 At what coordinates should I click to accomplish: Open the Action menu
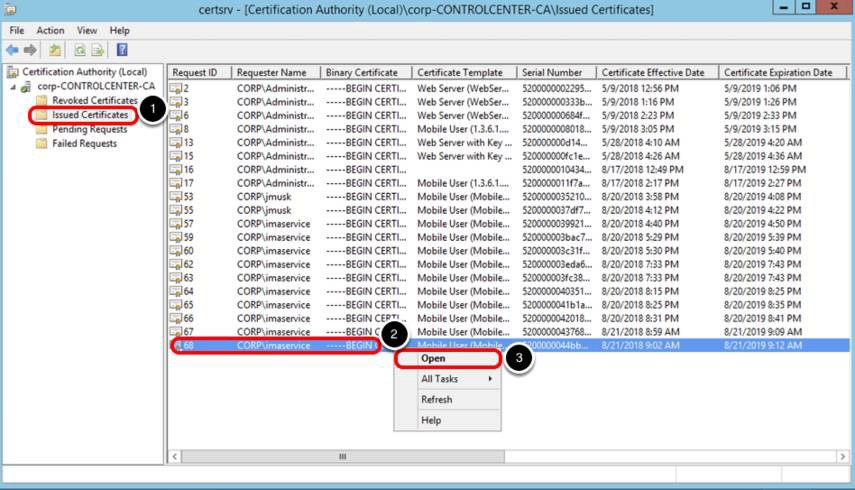tap(50, 31)
